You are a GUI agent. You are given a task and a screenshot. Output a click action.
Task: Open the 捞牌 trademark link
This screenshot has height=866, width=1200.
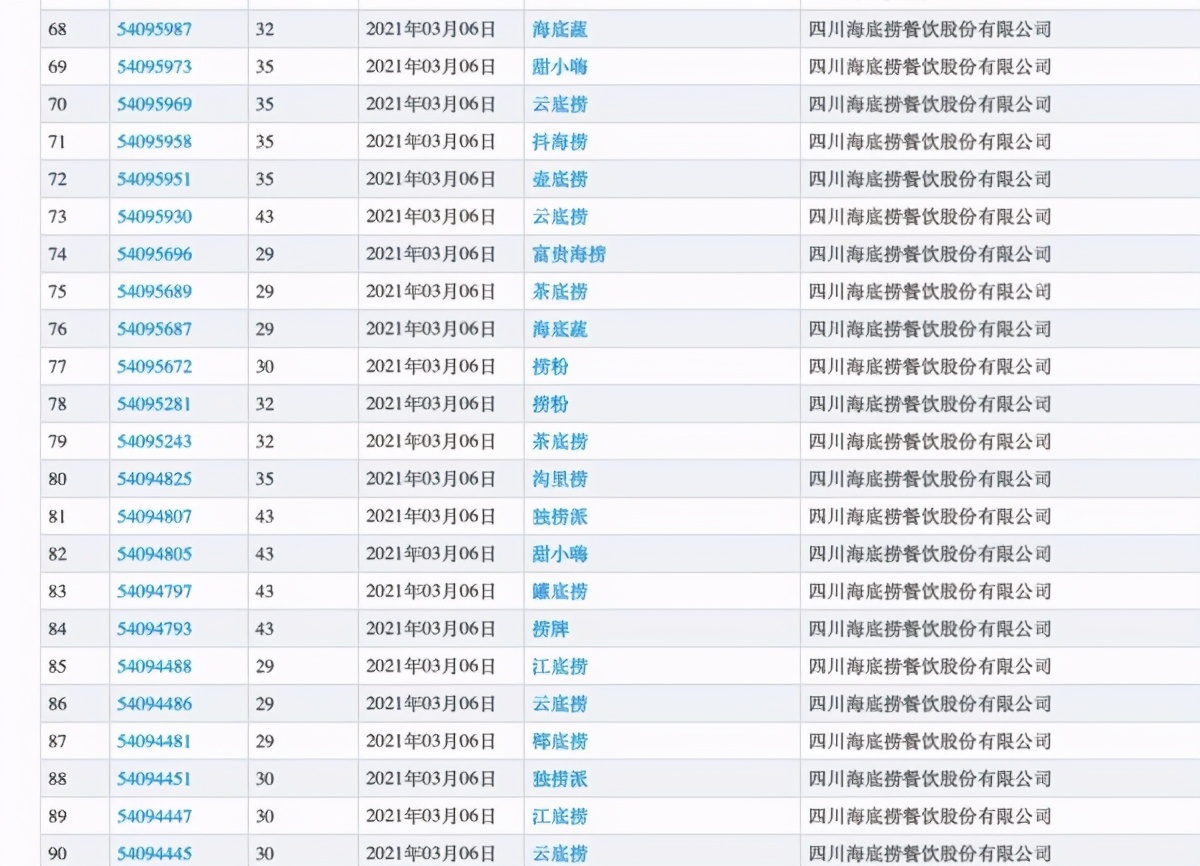click(x=551, y=629)
